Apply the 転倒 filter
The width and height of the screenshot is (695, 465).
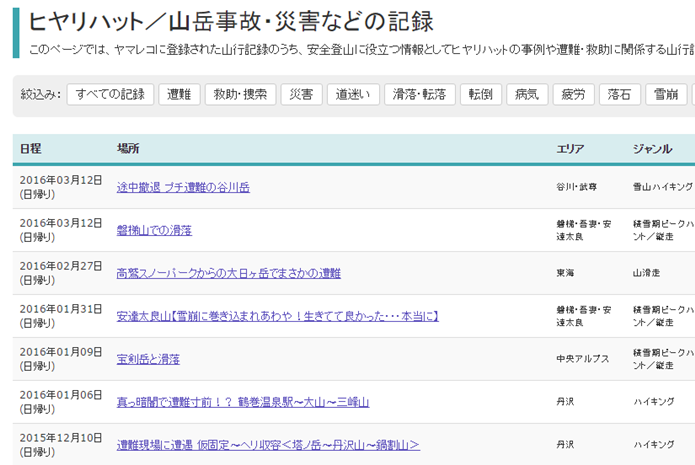click(483, 95)
